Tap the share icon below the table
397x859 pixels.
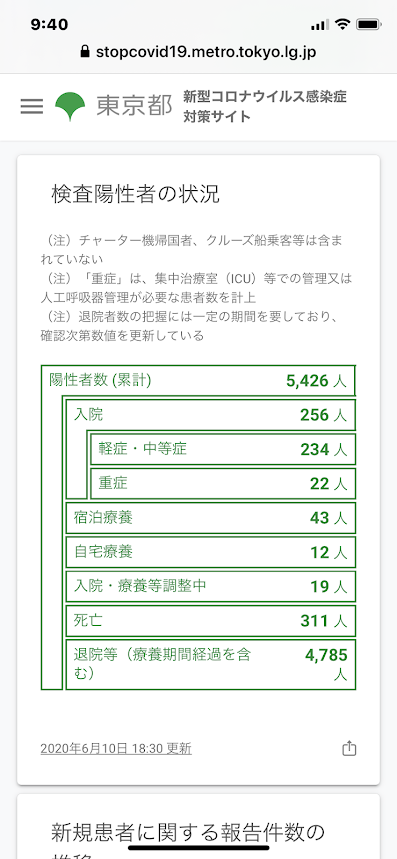click(x=349, y=748)
